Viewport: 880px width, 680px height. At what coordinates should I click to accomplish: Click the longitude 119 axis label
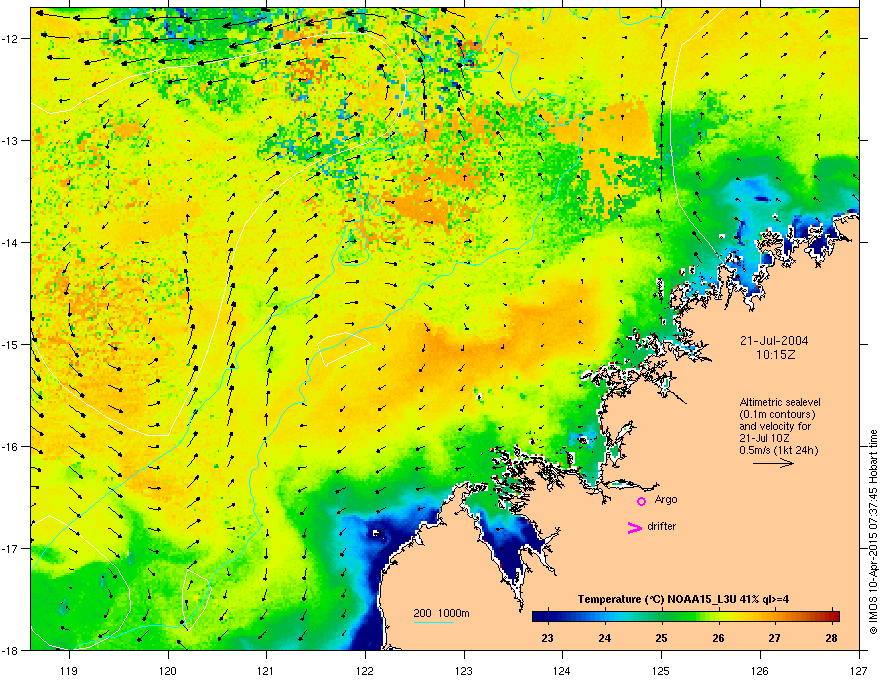(69, 670)
